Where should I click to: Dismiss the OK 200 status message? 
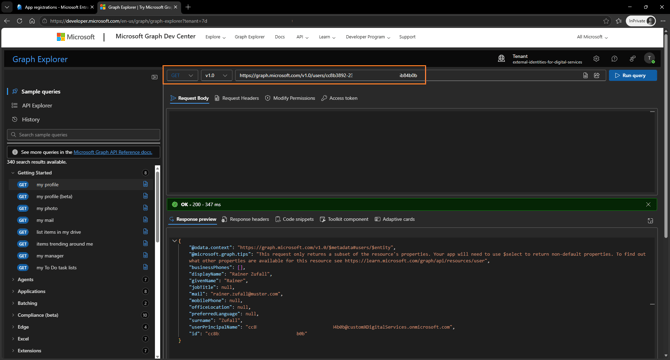[x=648, y=205]
